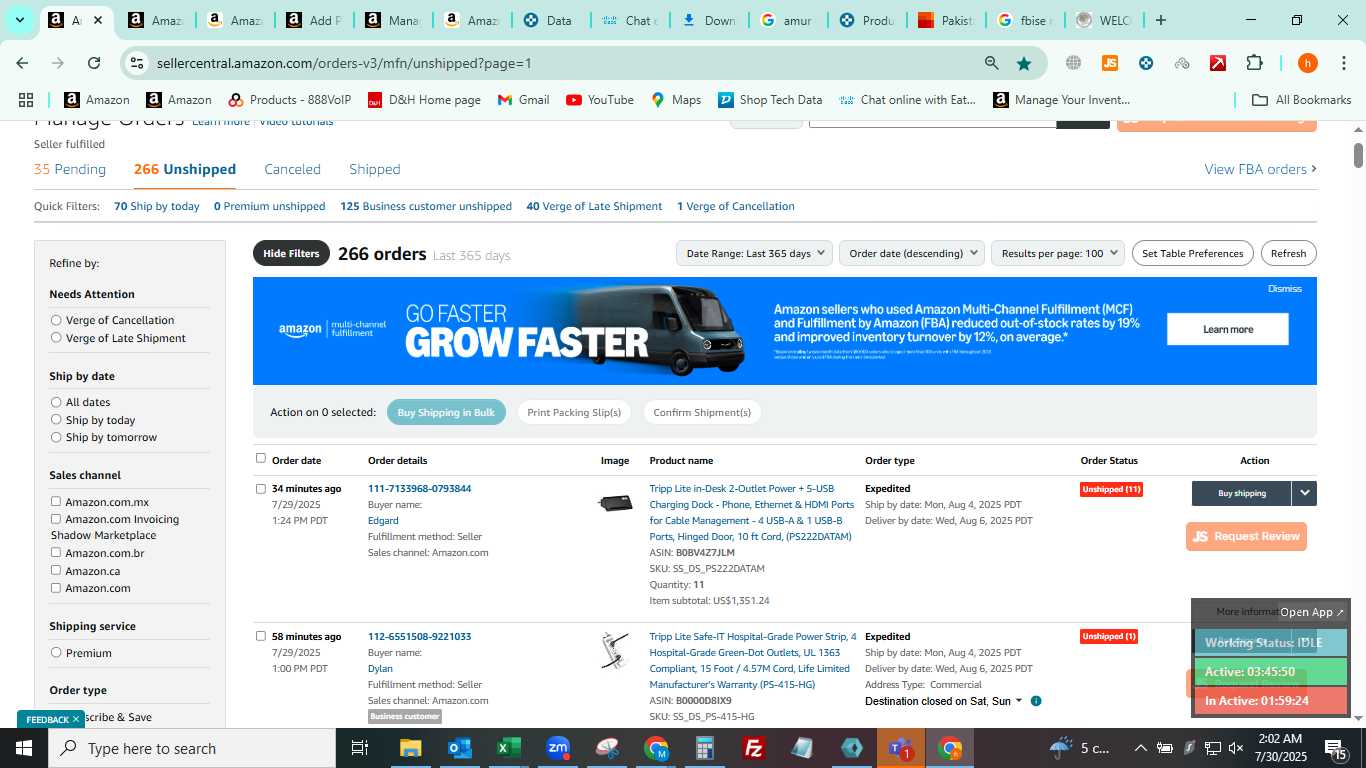Select Verge of Cancellation radio filter
This screenshot has height=768, width=1366.
pos(56,320)
